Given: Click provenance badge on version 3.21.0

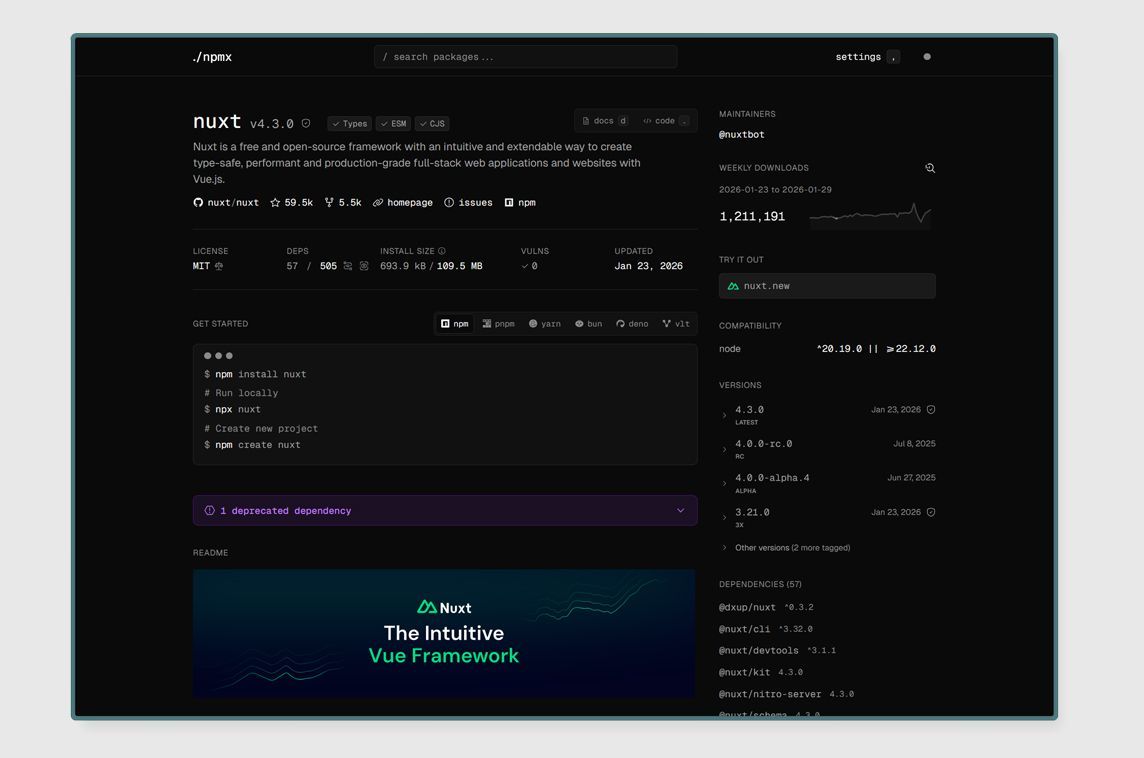Looking at the screenshot, I should [931, 512].
